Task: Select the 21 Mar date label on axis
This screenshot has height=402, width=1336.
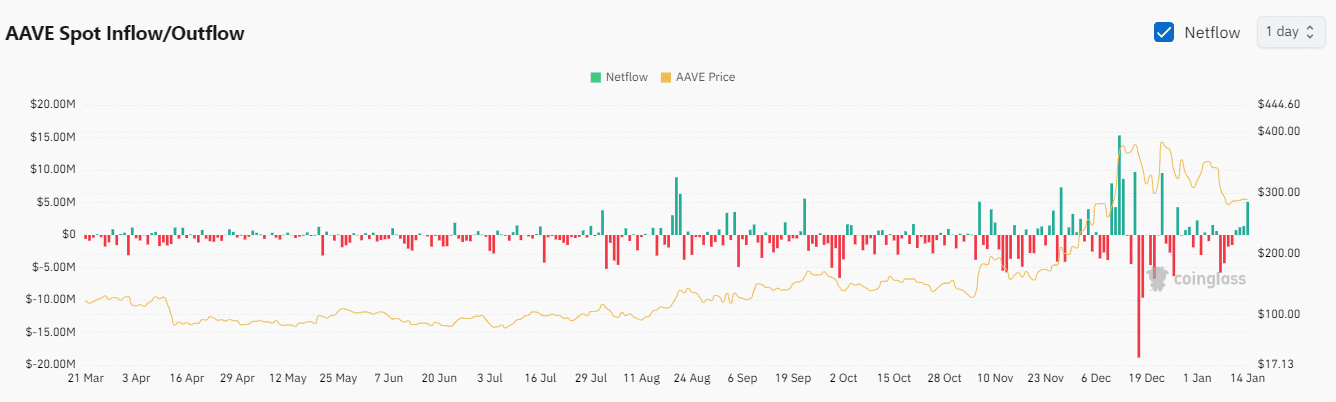Action: [86, 379]
